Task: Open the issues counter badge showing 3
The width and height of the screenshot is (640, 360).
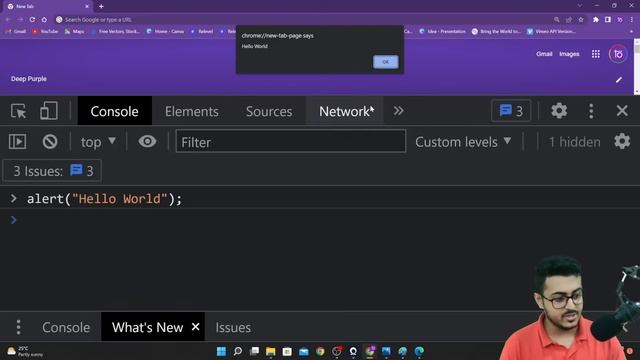Action: point(511,111)
